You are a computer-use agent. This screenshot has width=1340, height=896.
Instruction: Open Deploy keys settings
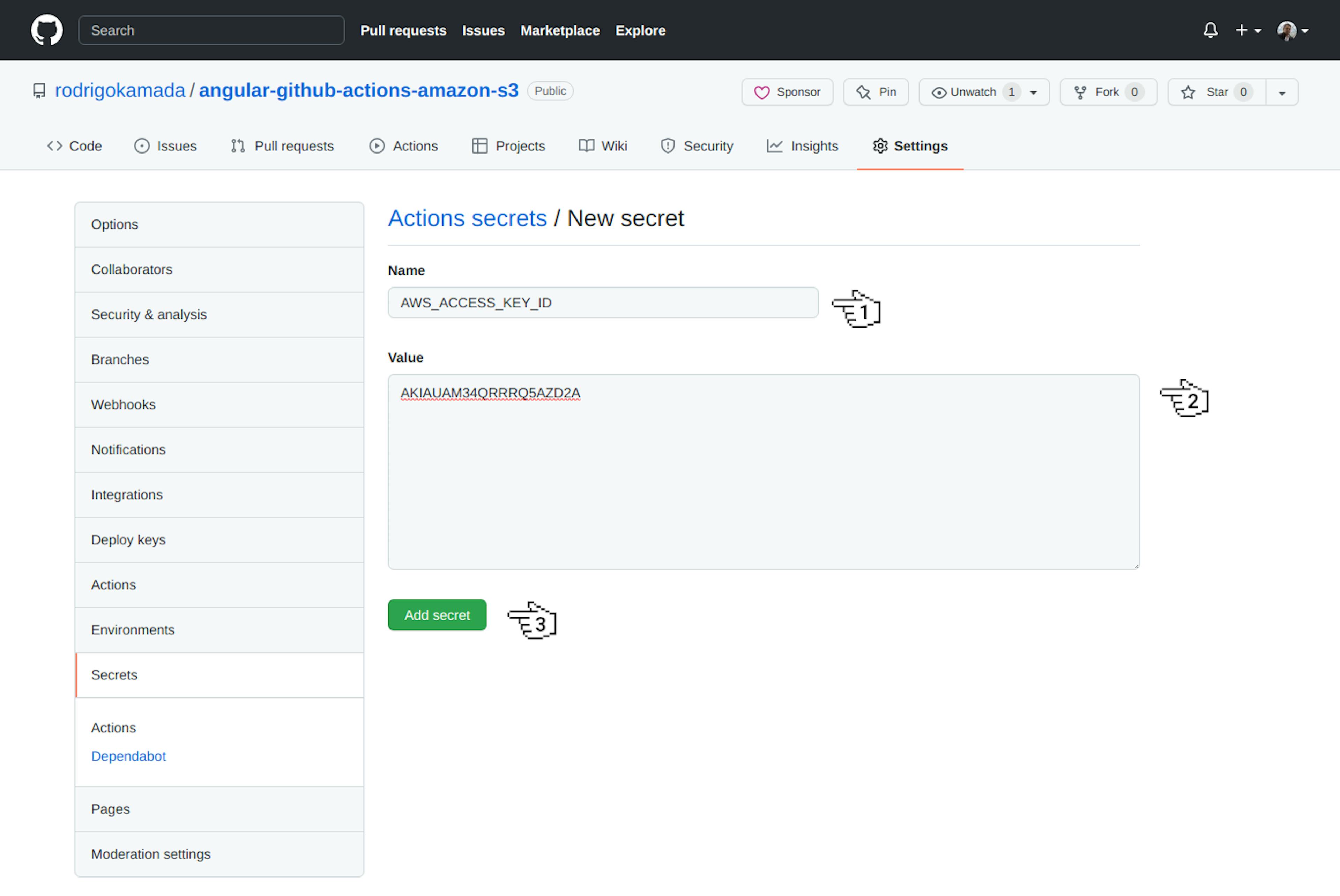coord(219,540)
